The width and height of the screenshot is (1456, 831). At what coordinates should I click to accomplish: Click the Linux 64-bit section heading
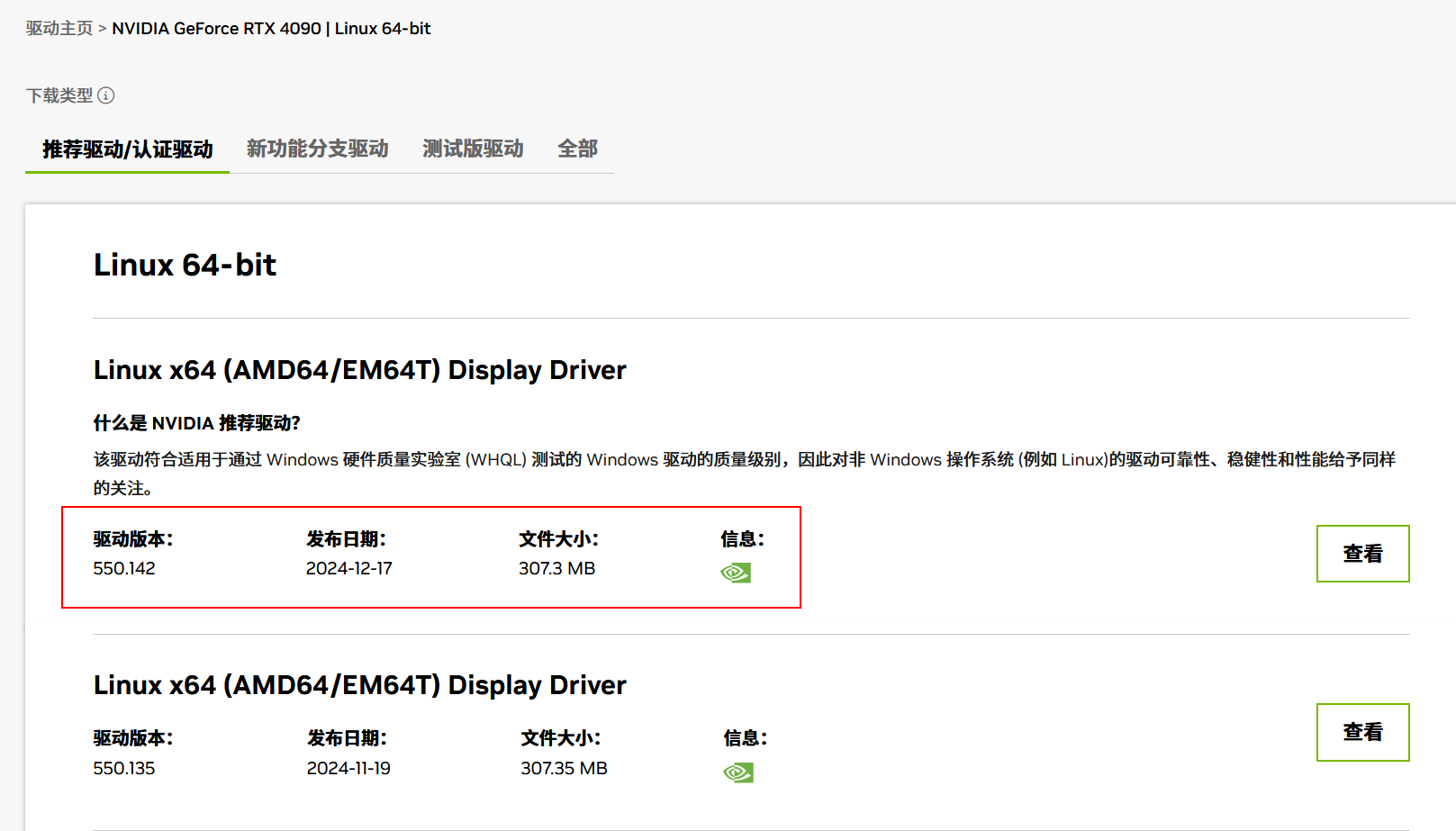tap(185, 265)
